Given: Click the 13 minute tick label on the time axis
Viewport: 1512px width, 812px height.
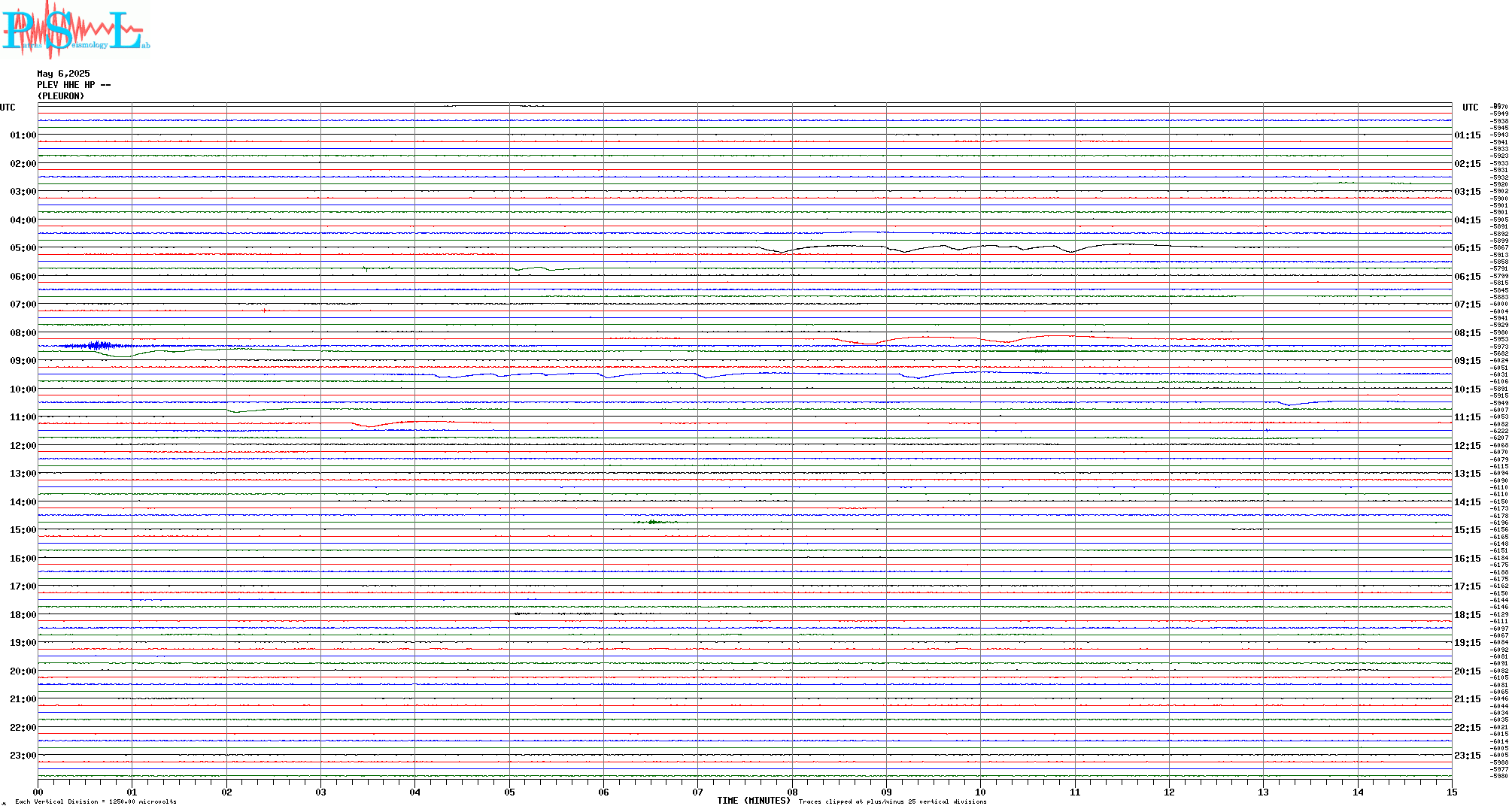Looking at the screenshot, I should click(x=1264, y=792).
